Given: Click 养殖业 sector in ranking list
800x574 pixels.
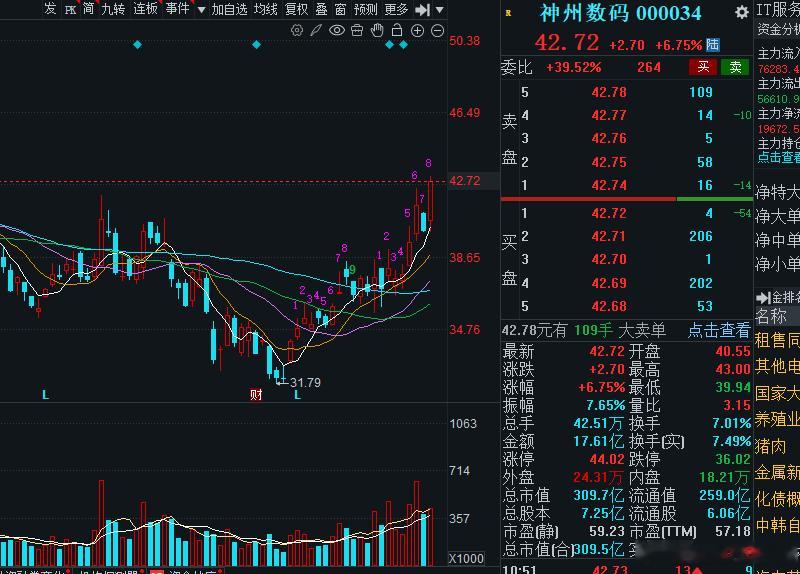Looking at the screenshot, I should point(777,419).
